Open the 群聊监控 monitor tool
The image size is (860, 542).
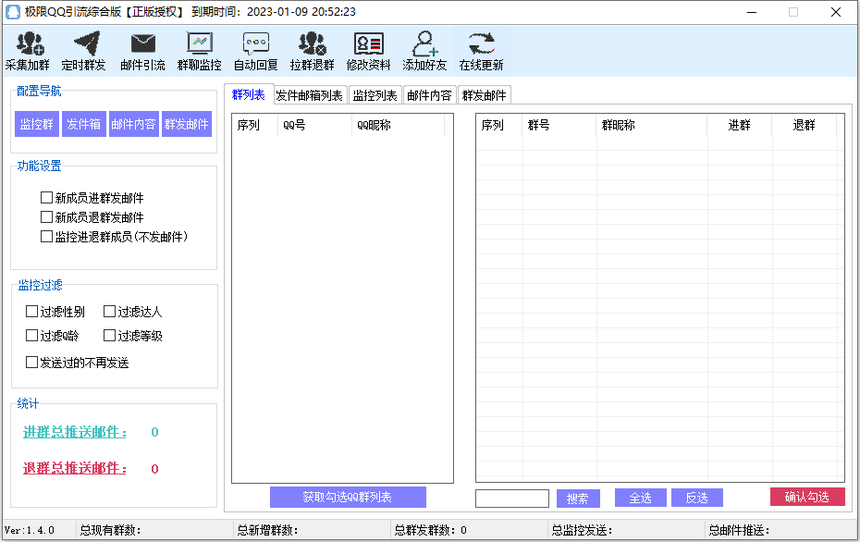coord(199,50)
